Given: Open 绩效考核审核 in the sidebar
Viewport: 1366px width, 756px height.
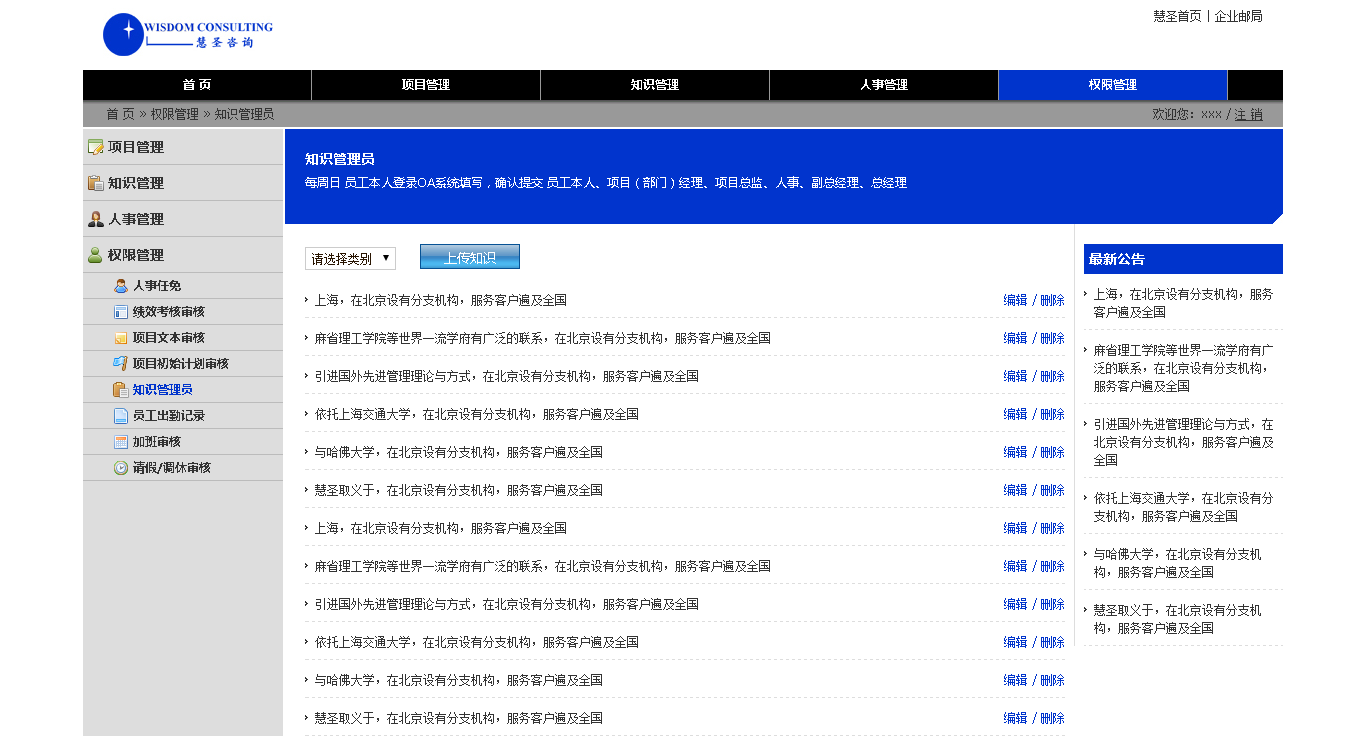Looking at the screenshot, I should [x=168, y=312].
